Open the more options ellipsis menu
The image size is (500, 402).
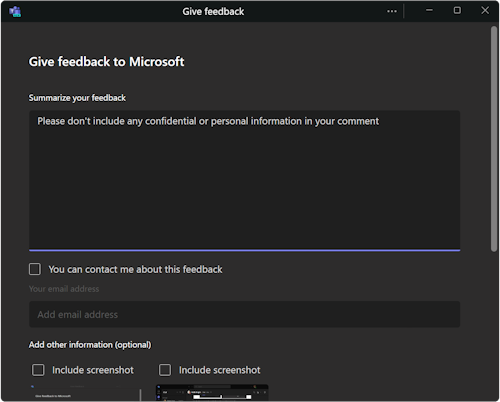392,11
